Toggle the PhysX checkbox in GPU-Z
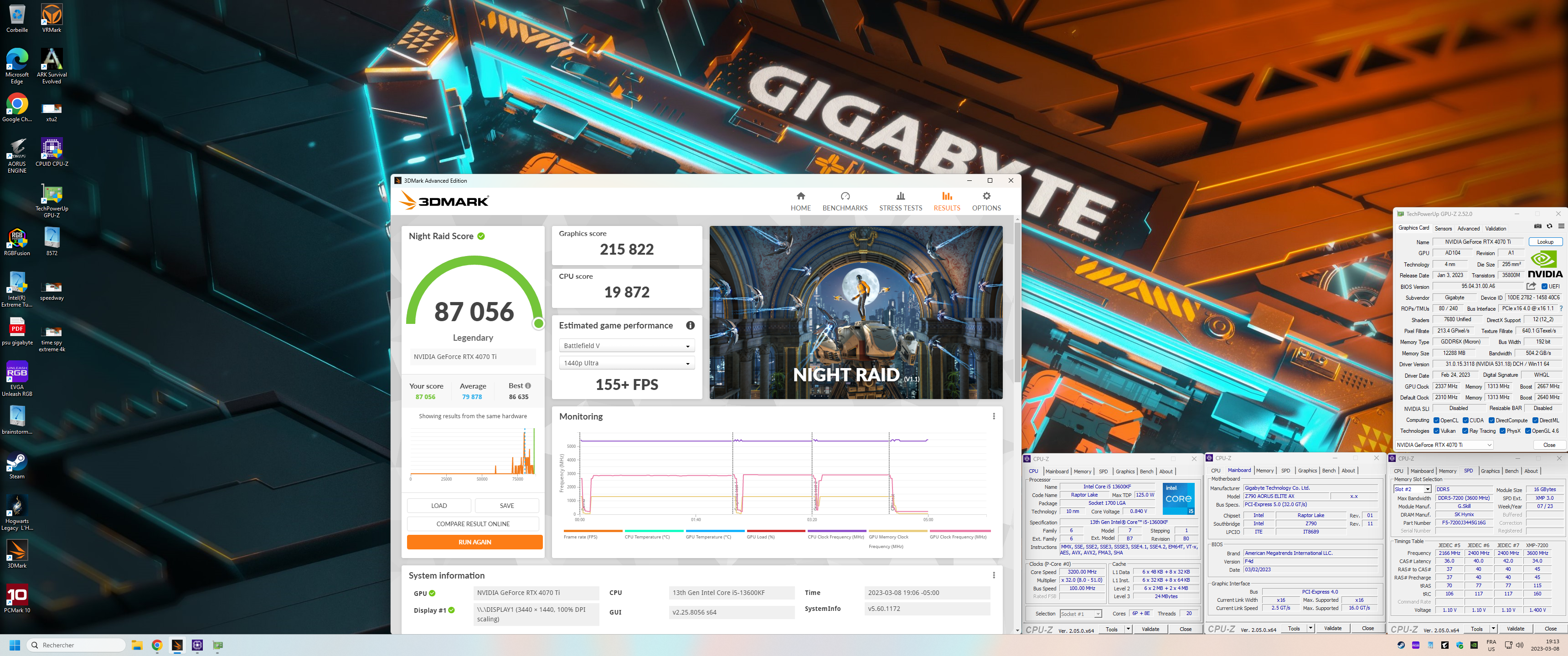Image resolution: width=1568 pixels, height=656 pixels. click(1502, 431)
